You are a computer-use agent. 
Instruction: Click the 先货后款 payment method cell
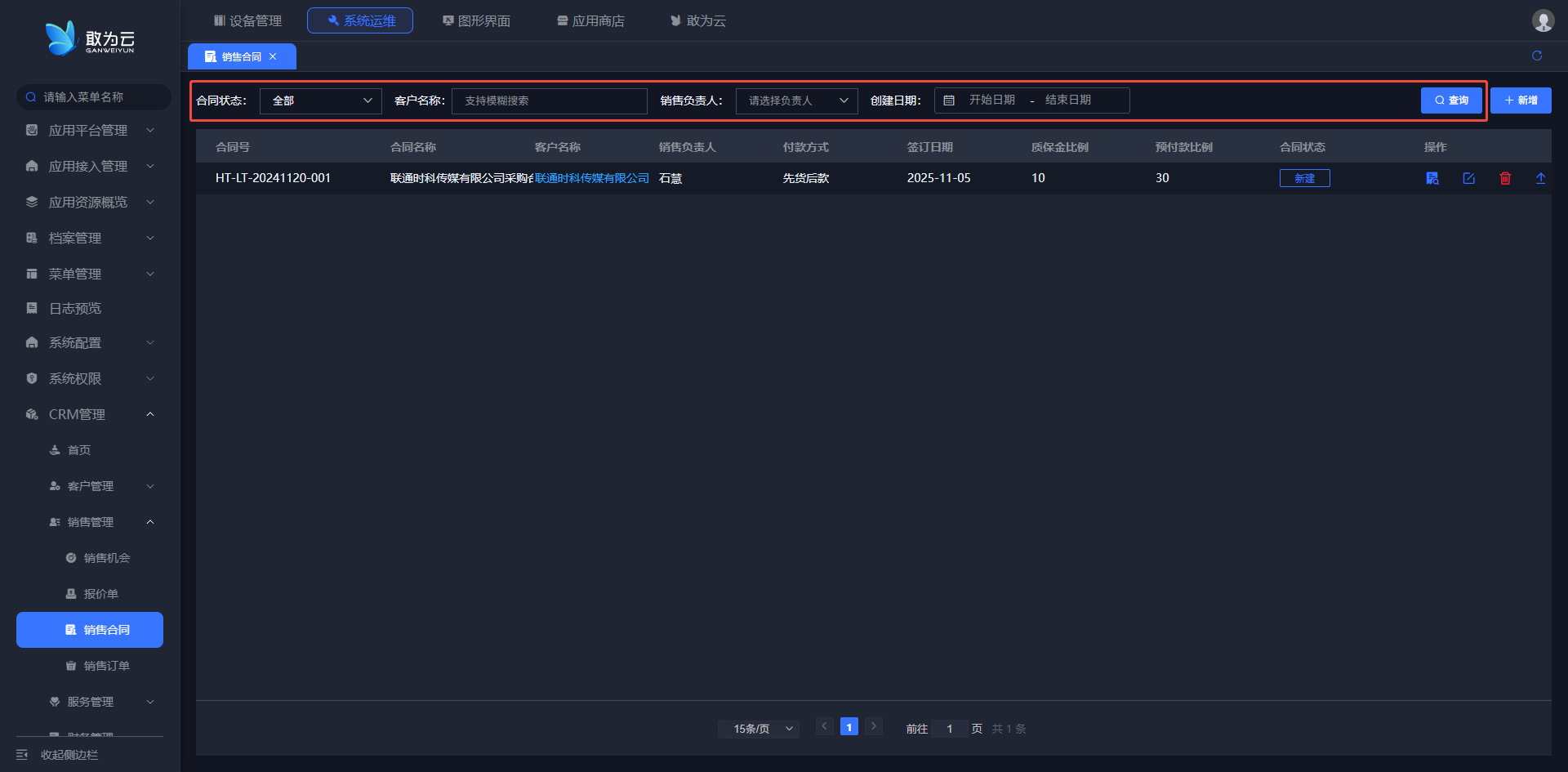pos(806,178)
